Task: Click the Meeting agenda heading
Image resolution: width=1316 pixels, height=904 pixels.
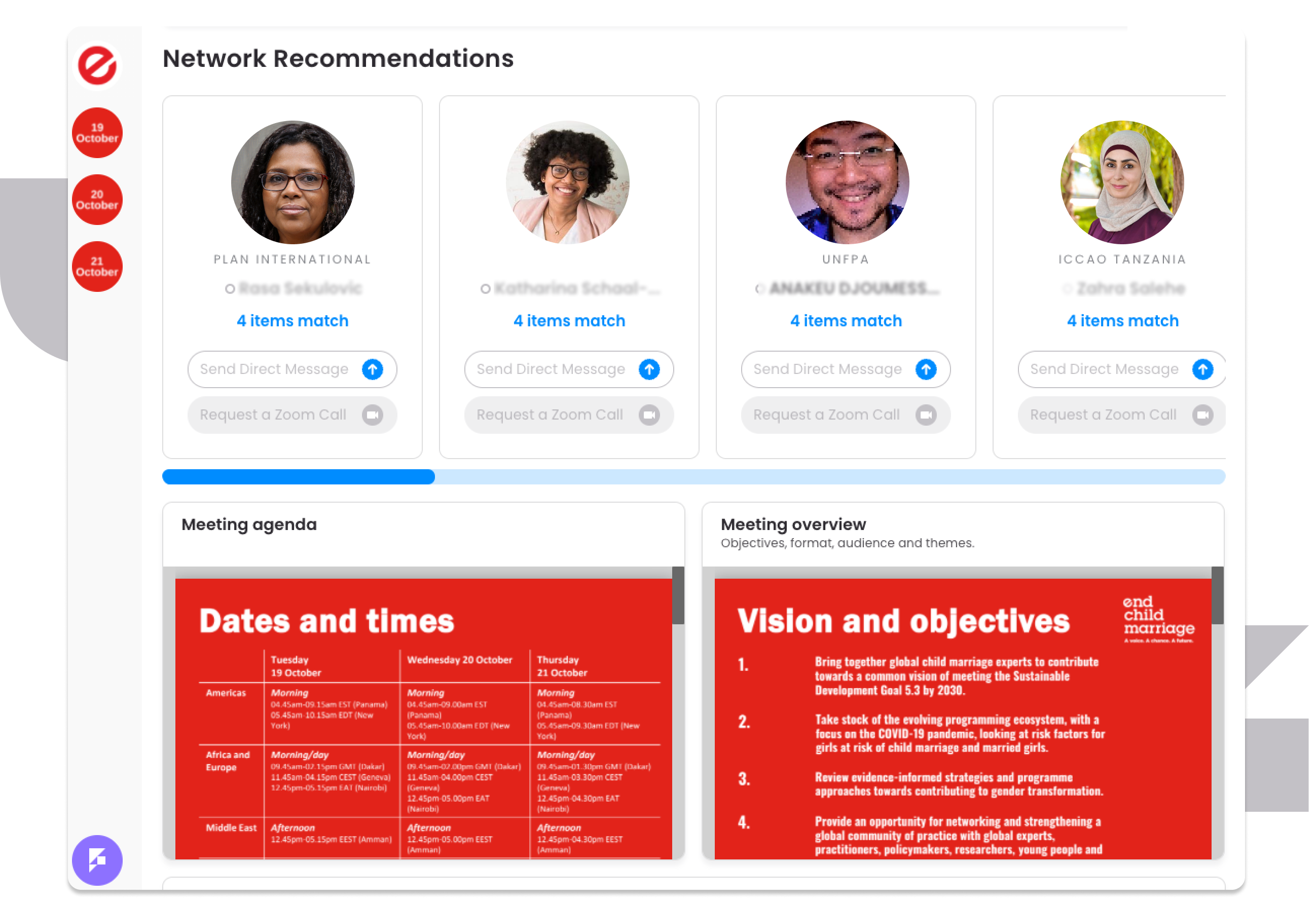Action: click(249, 525)
